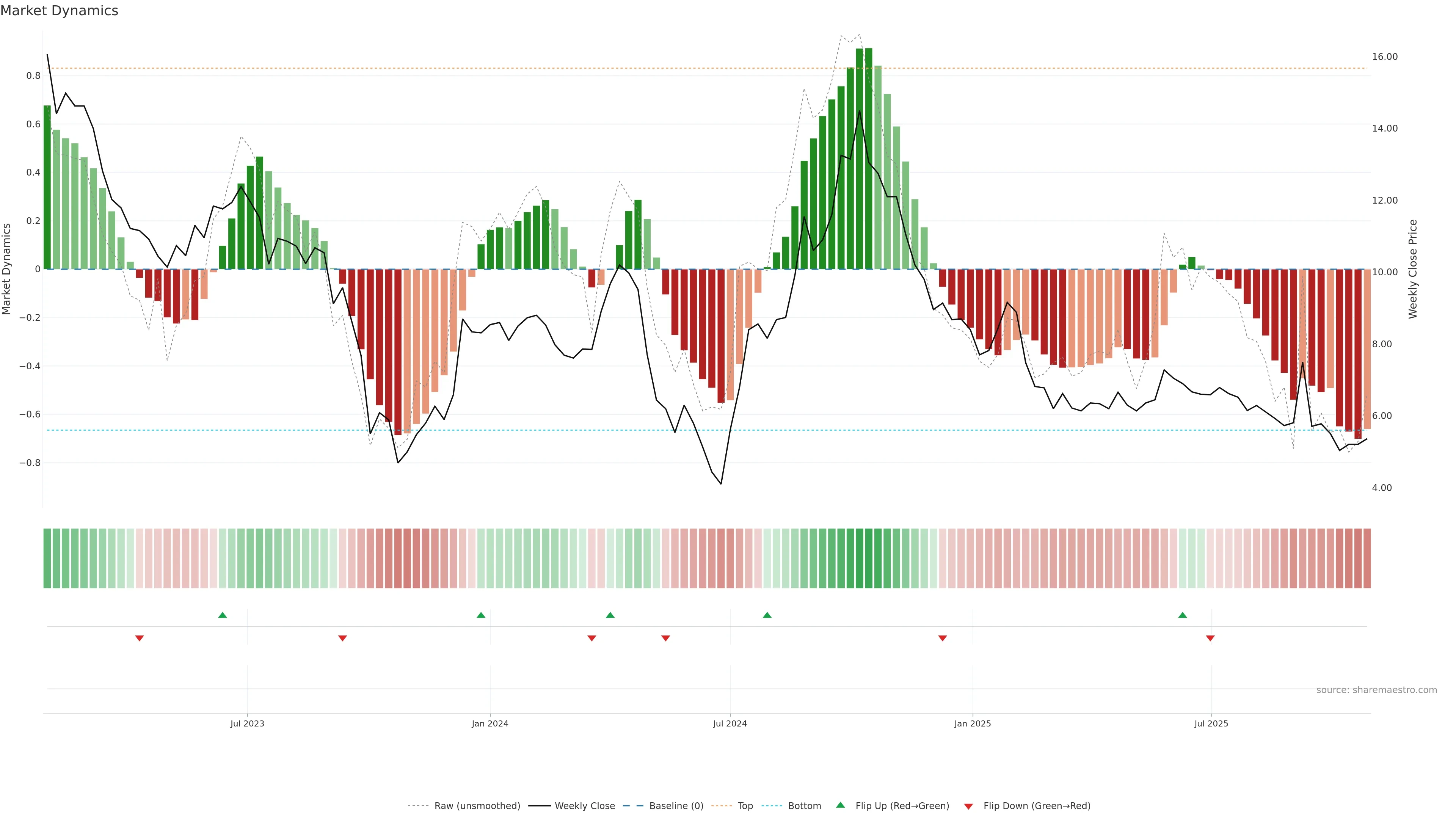Click the red flip-down triangle at Jul 2025

click(x=1210, y=638)
